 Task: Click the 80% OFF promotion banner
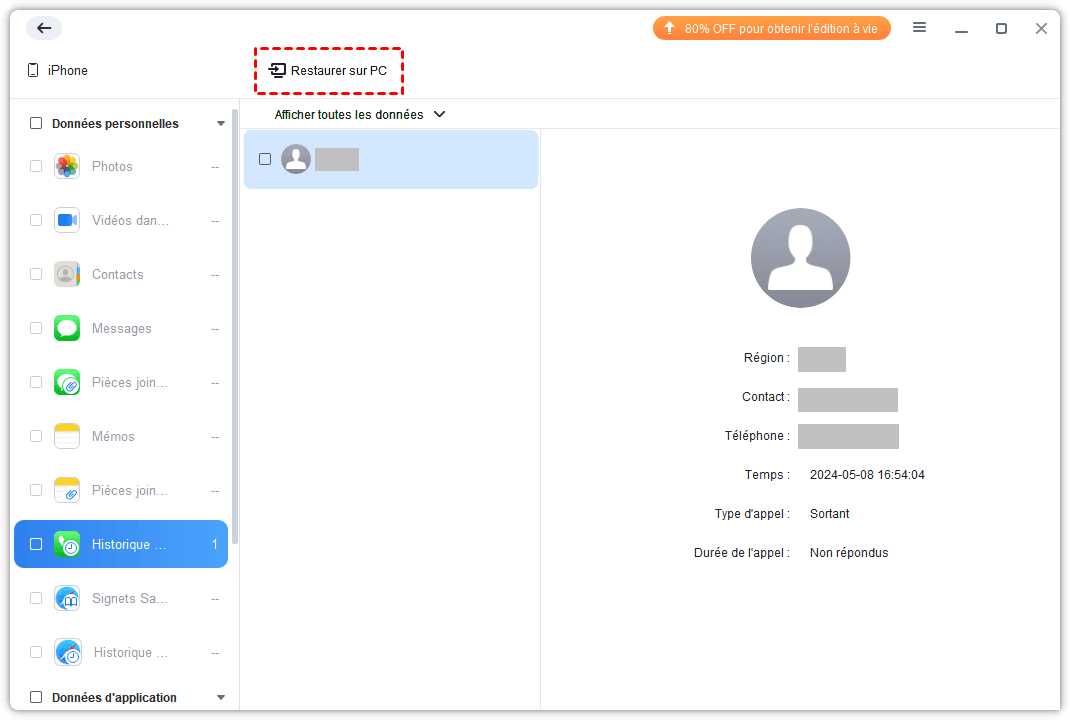(771, 28)
